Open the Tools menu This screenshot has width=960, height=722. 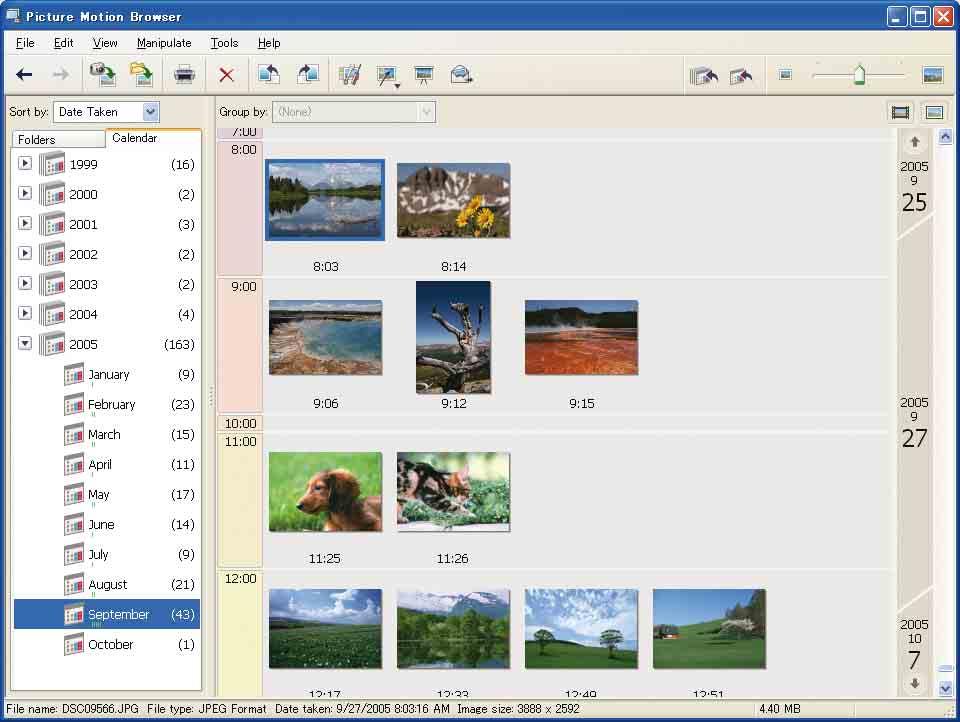coord(224,43)
